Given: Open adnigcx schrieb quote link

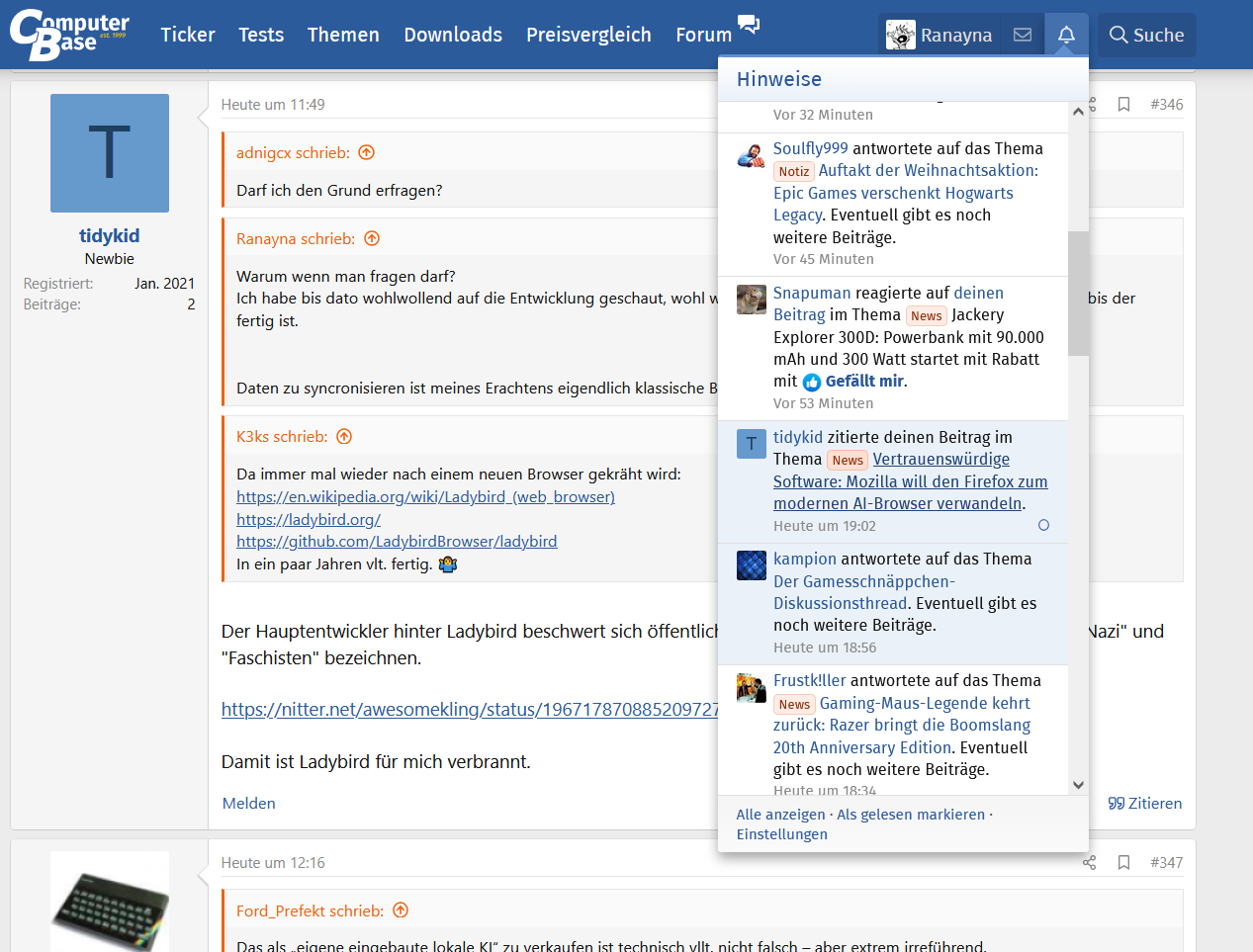Looking at the screenshot, I should pyautogui.click(x=293, y=152).
